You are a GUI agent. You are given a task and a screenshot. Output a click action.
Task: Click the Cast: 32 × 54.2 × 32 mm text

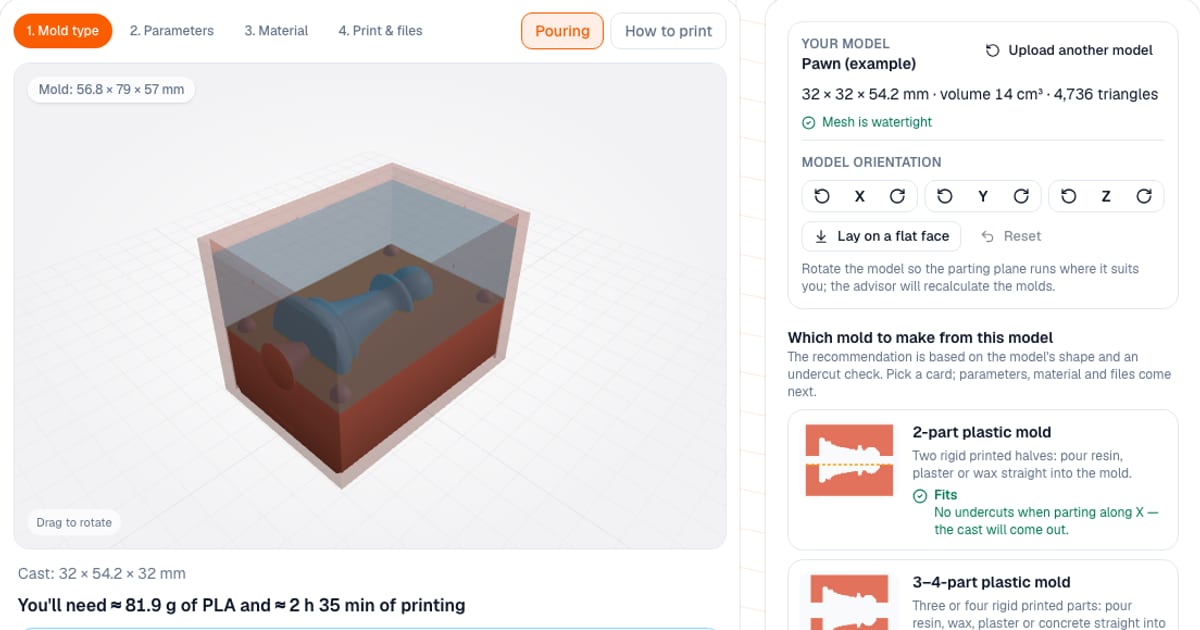(x=101, y=574)
